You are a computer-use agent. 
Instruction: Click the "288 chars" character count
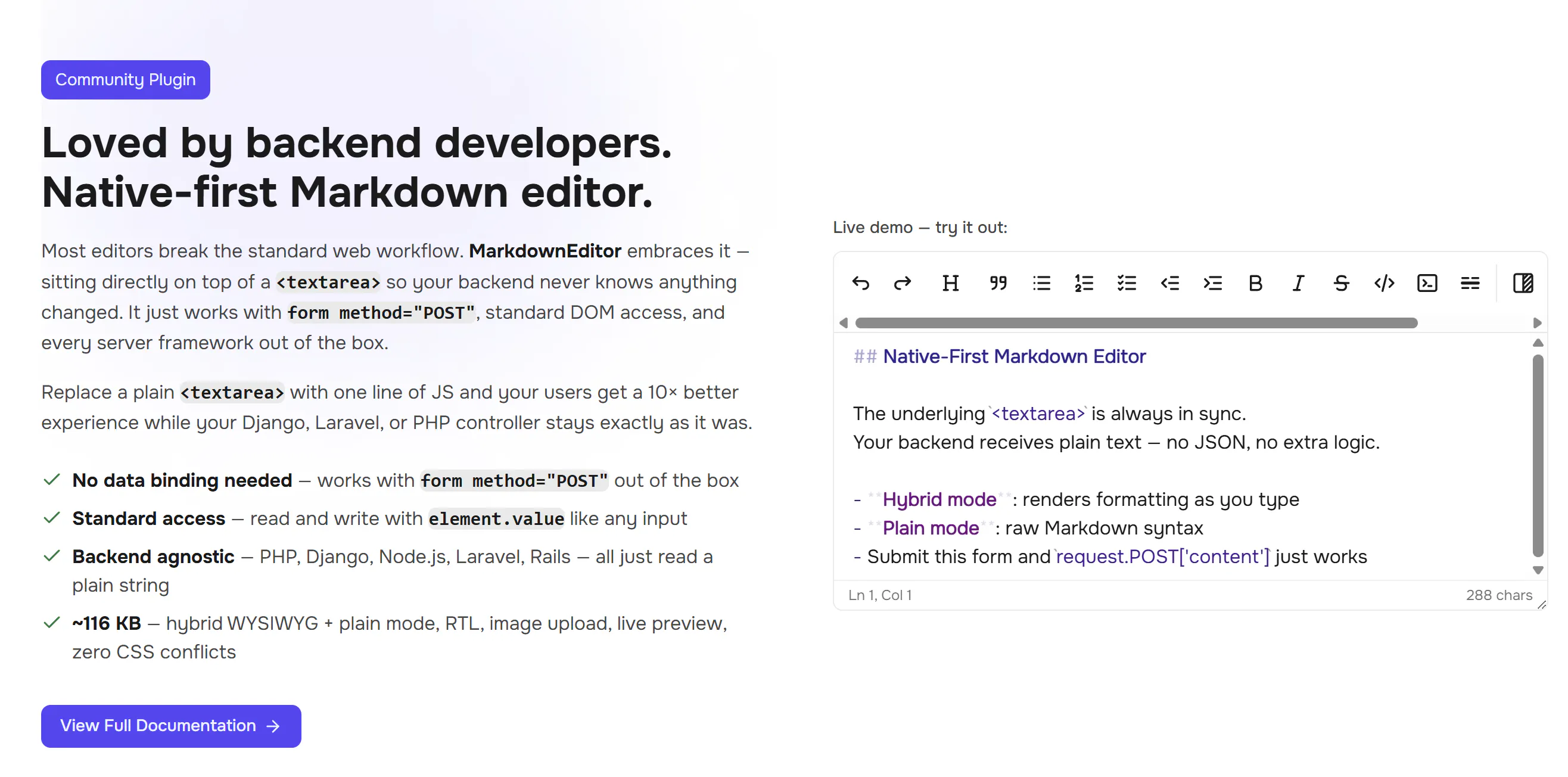tap(1499, 595)
